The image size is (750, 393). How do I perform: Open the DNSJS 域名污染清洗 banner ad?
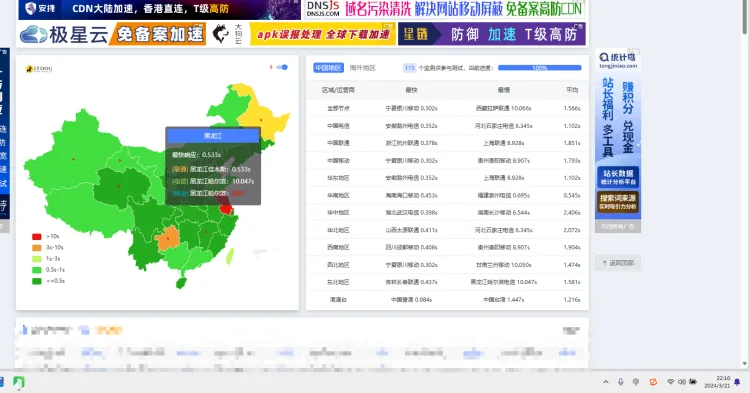tap(444, 9)
